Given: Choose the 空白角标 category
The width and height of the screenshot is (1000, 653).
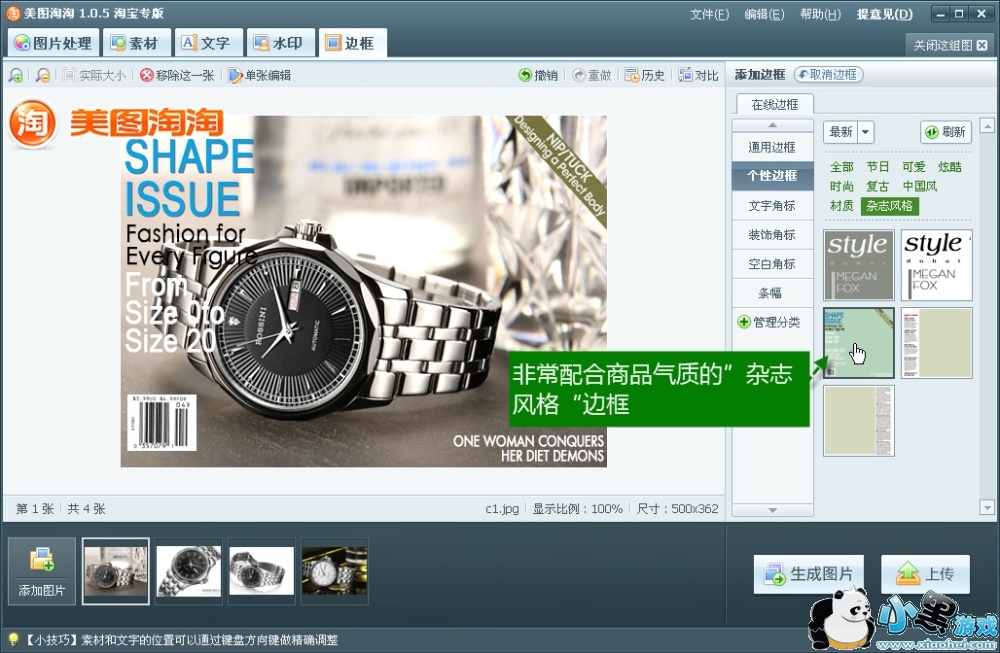Looking at the screenshot, I should coord(772,264).
